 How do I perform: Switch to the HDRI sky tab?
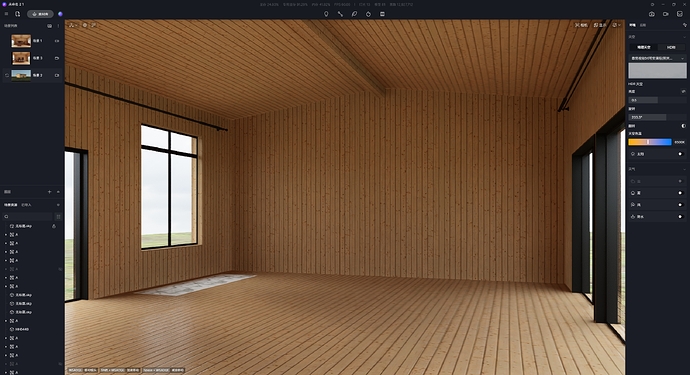671,47
